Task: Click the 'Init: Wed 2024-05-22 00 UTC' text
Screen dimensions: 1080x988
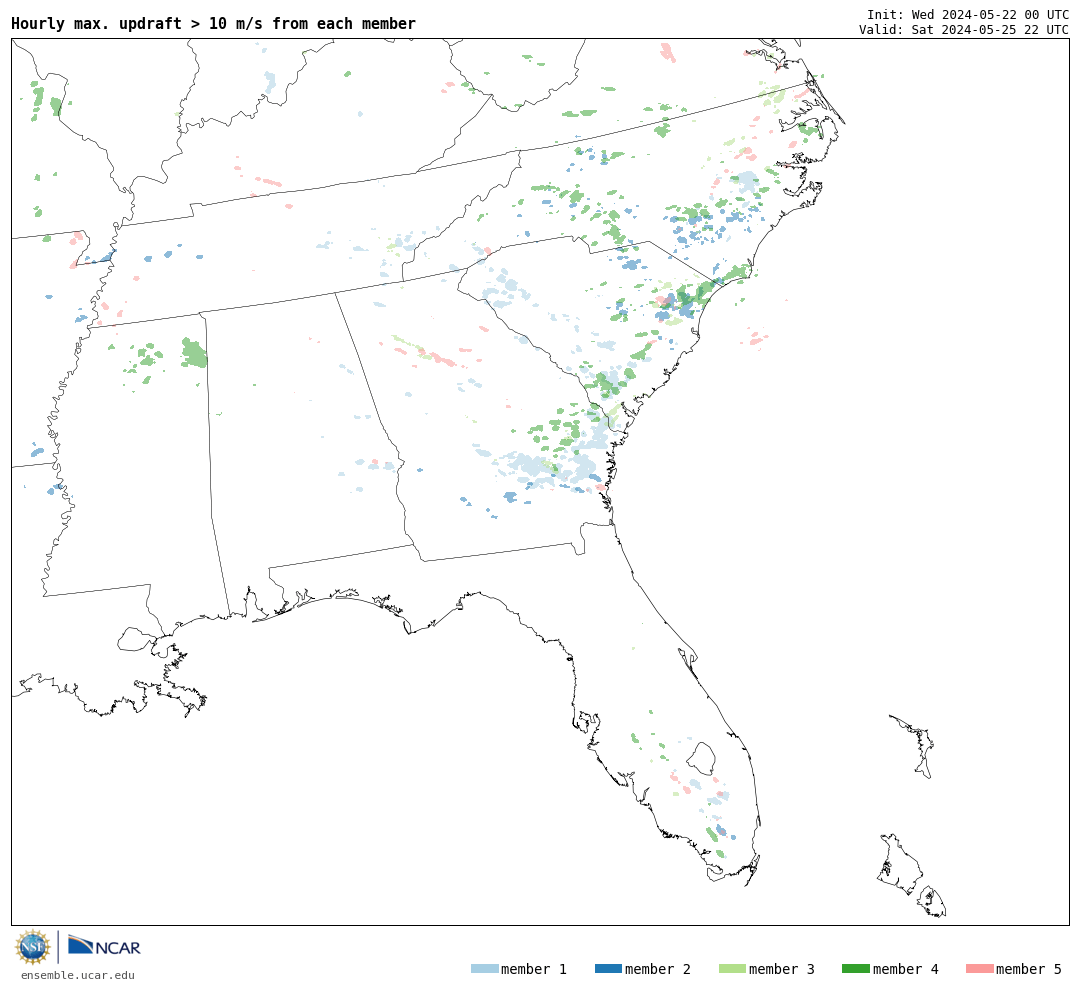Action: tap(968, 14)
